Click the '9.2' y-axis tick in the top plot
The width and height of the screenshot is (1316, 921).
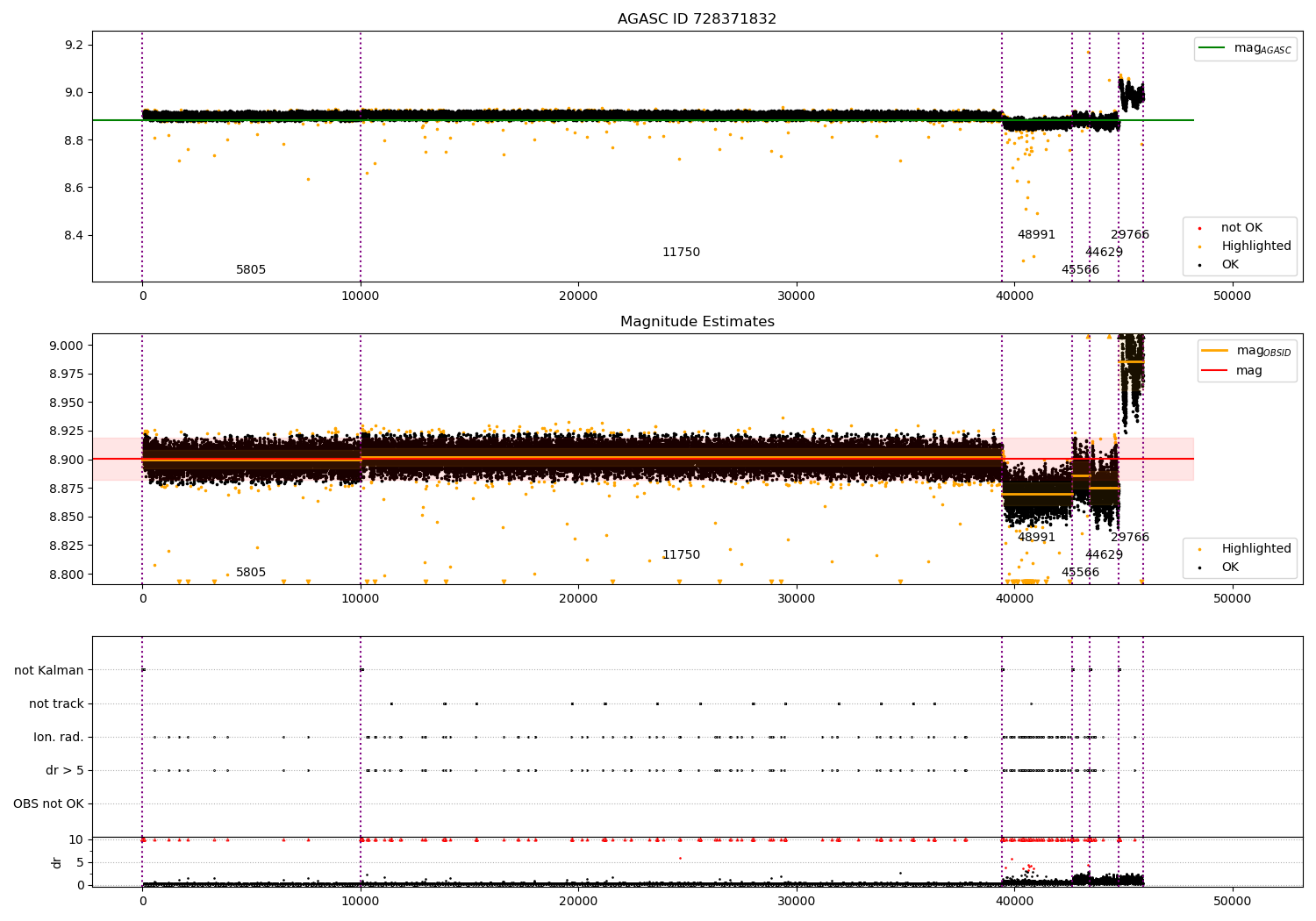tap(75, 45)
